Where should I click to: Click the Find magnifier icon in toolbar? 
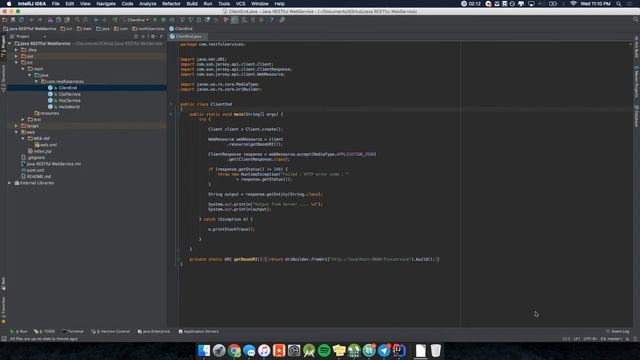click(77, 20)
